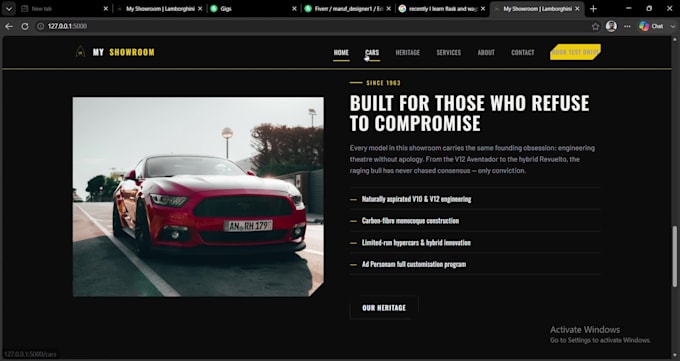Open the CARS navigation link
The height and width of the screenshot is (361, 680).
click(372, 53)
